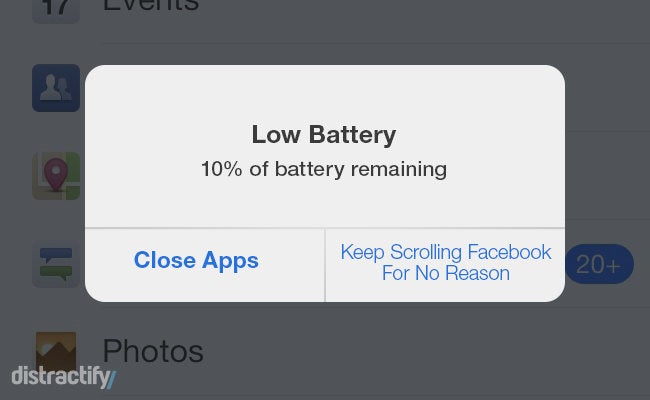
Task: Click the Low Battery alert heading
Action: pos(324,135)
